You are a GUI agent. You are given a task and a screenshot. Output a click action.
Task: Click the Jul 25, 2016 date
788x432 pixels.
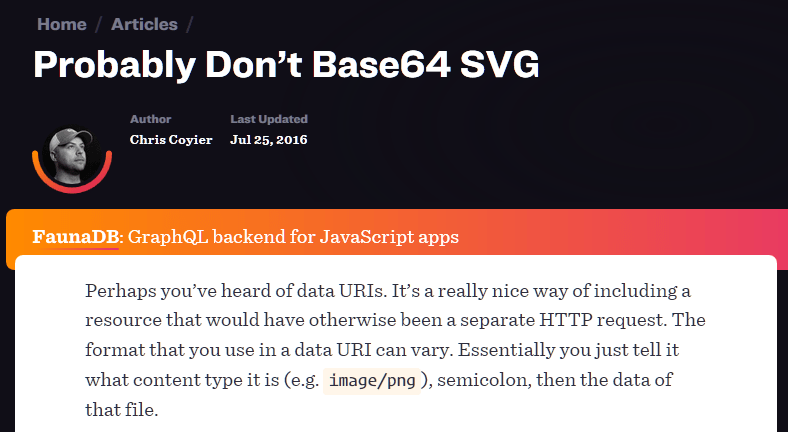[268, 140]
